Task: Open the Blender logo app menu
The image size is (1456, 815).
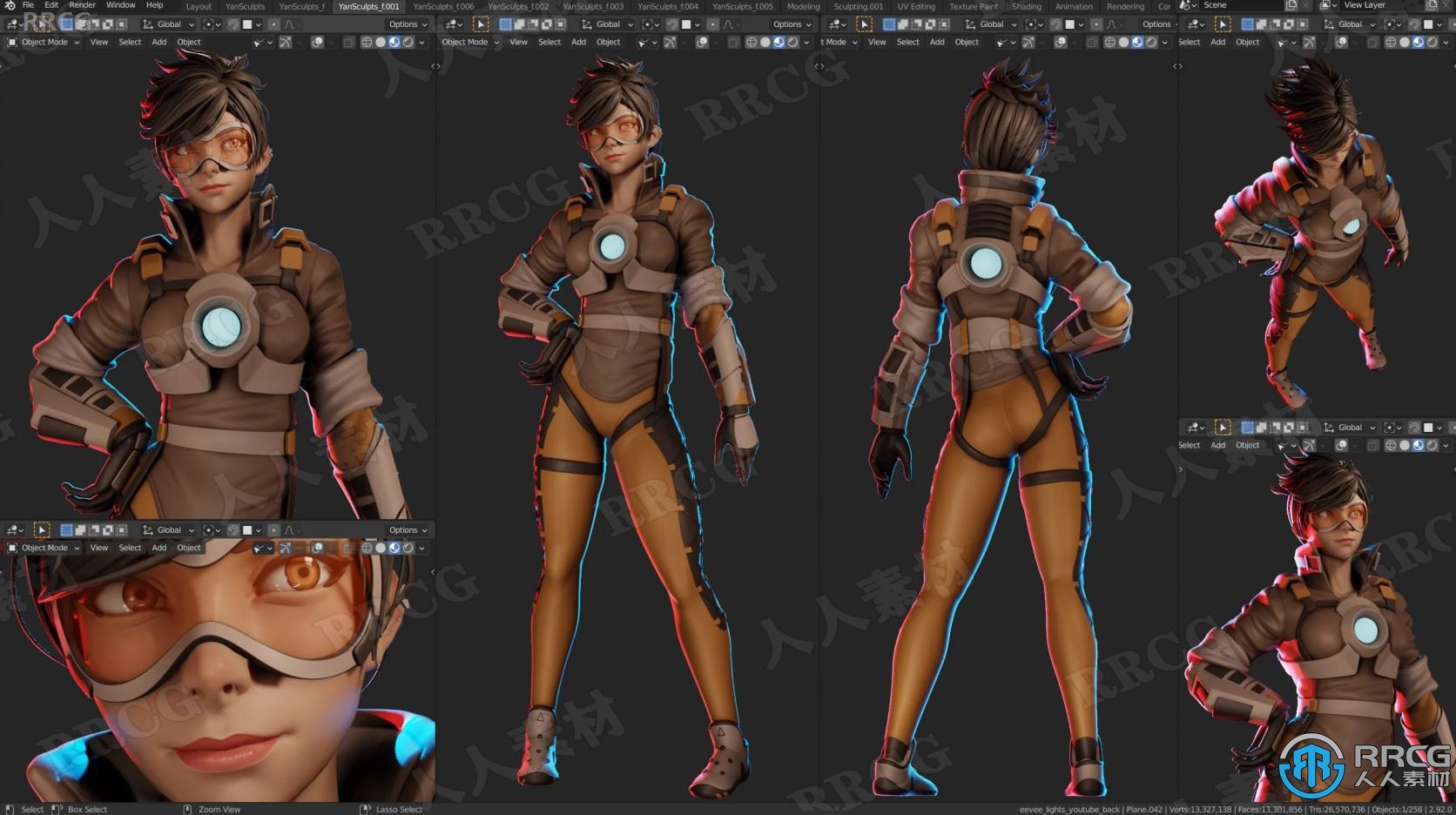Action: point(10,5)
